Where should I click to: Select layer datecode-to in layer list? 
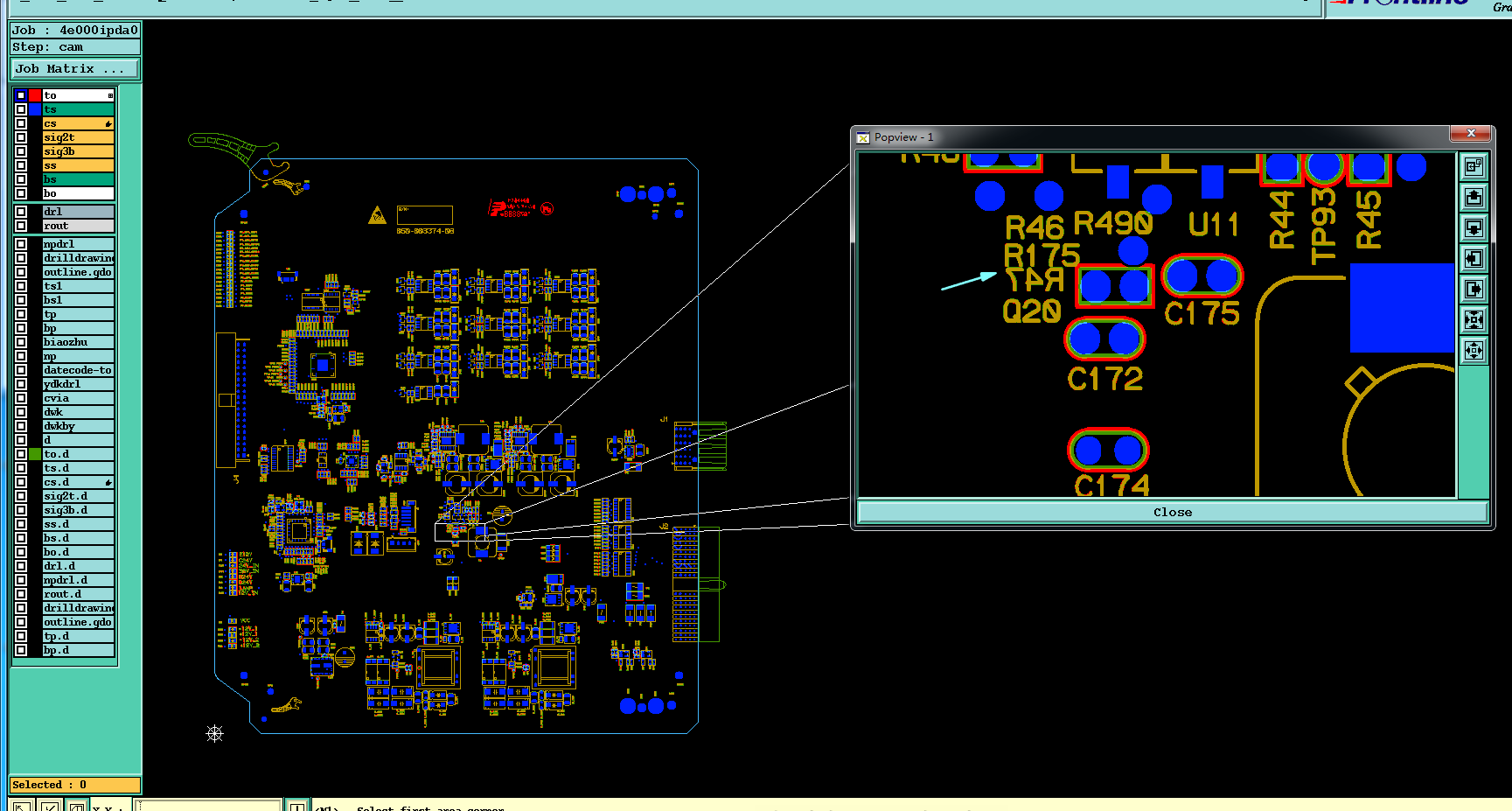click(79, 370)
